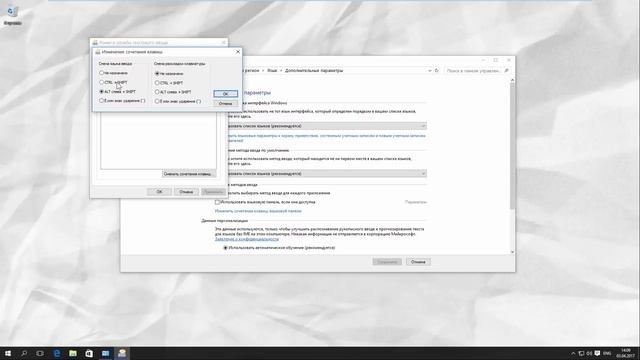This screenshot has height=360, width=640.
Task: Click the Control Panel search field
Action: 473,71
